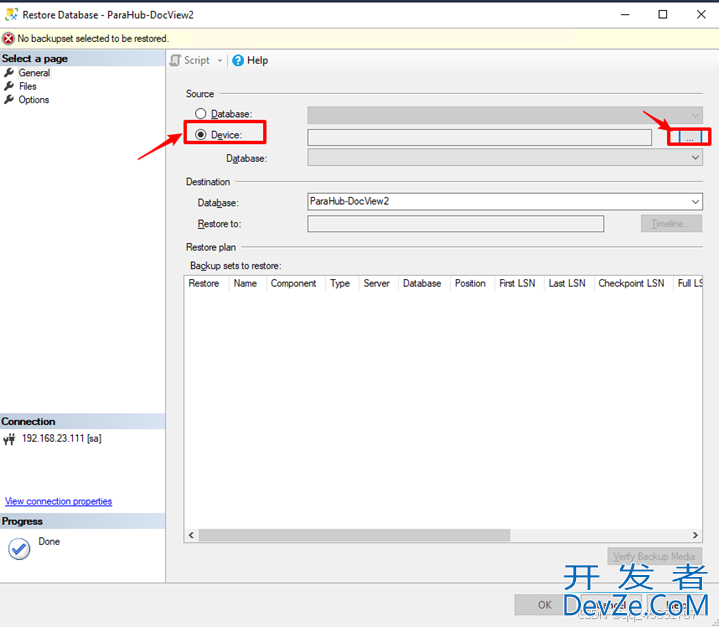Click the wrench icon beside Options
719x627 pixels.
coord(9,99)
